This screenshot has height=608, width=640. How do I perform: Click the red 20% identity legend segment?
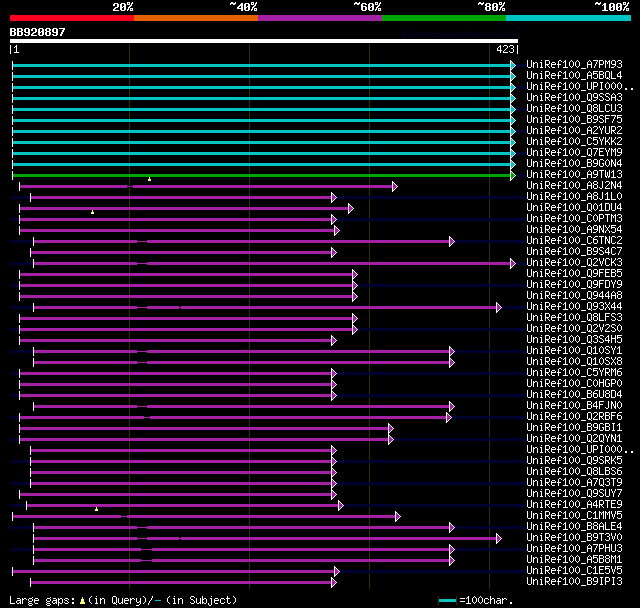[72, 18]
